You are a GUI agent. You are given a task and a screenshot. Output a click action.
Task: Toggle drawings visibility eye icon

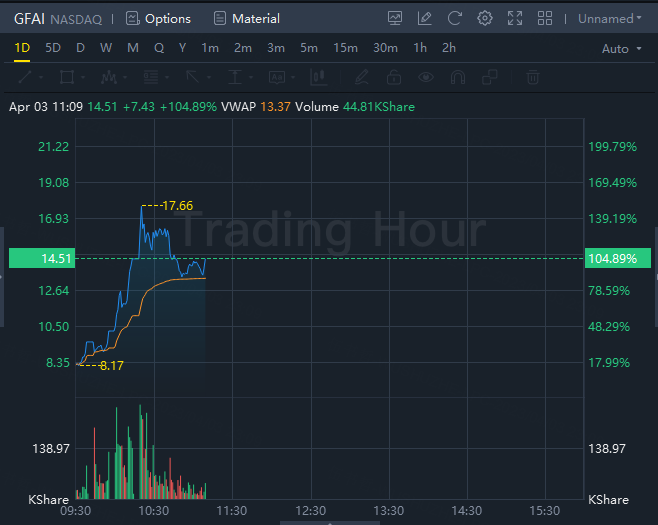point(426,77)
